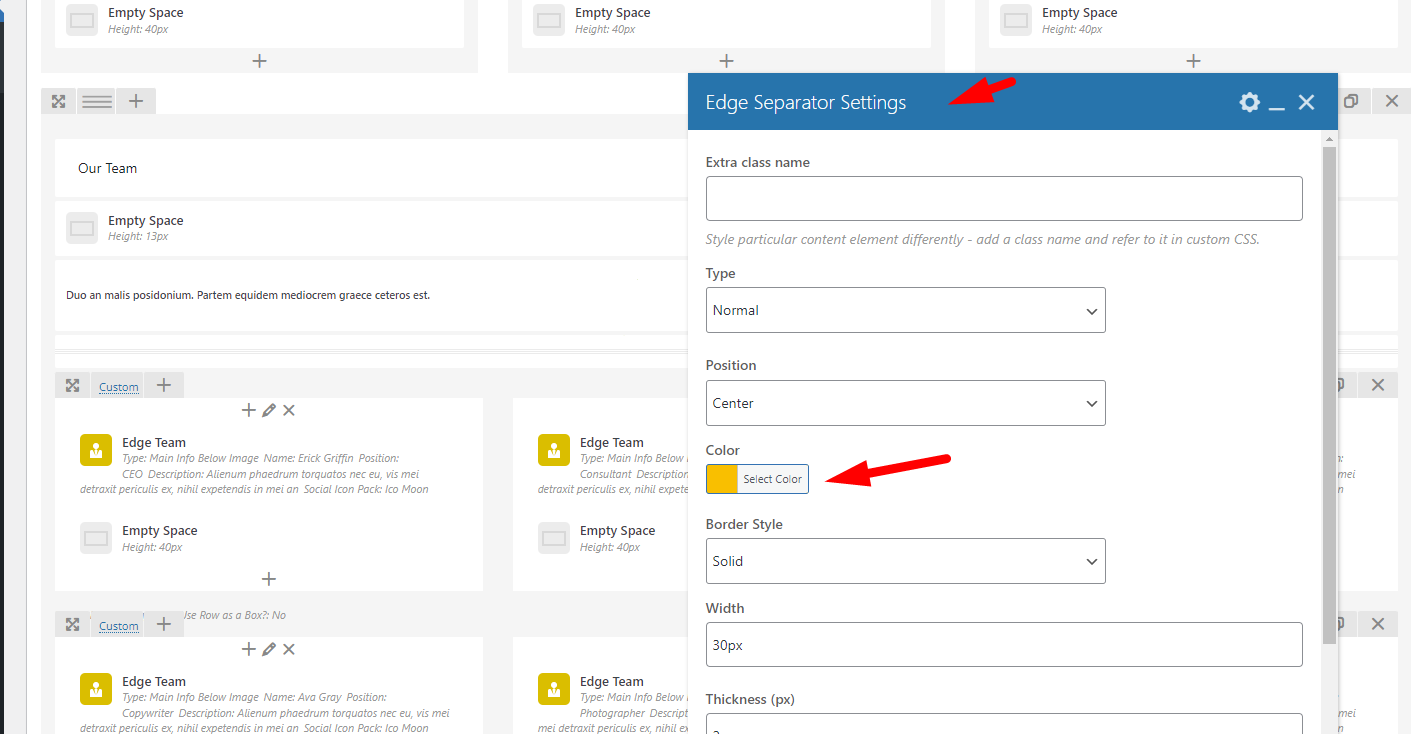Viewport: 1411px width, 734px height.
Task: Clone the Our Team row
Action: [1351, 101]
